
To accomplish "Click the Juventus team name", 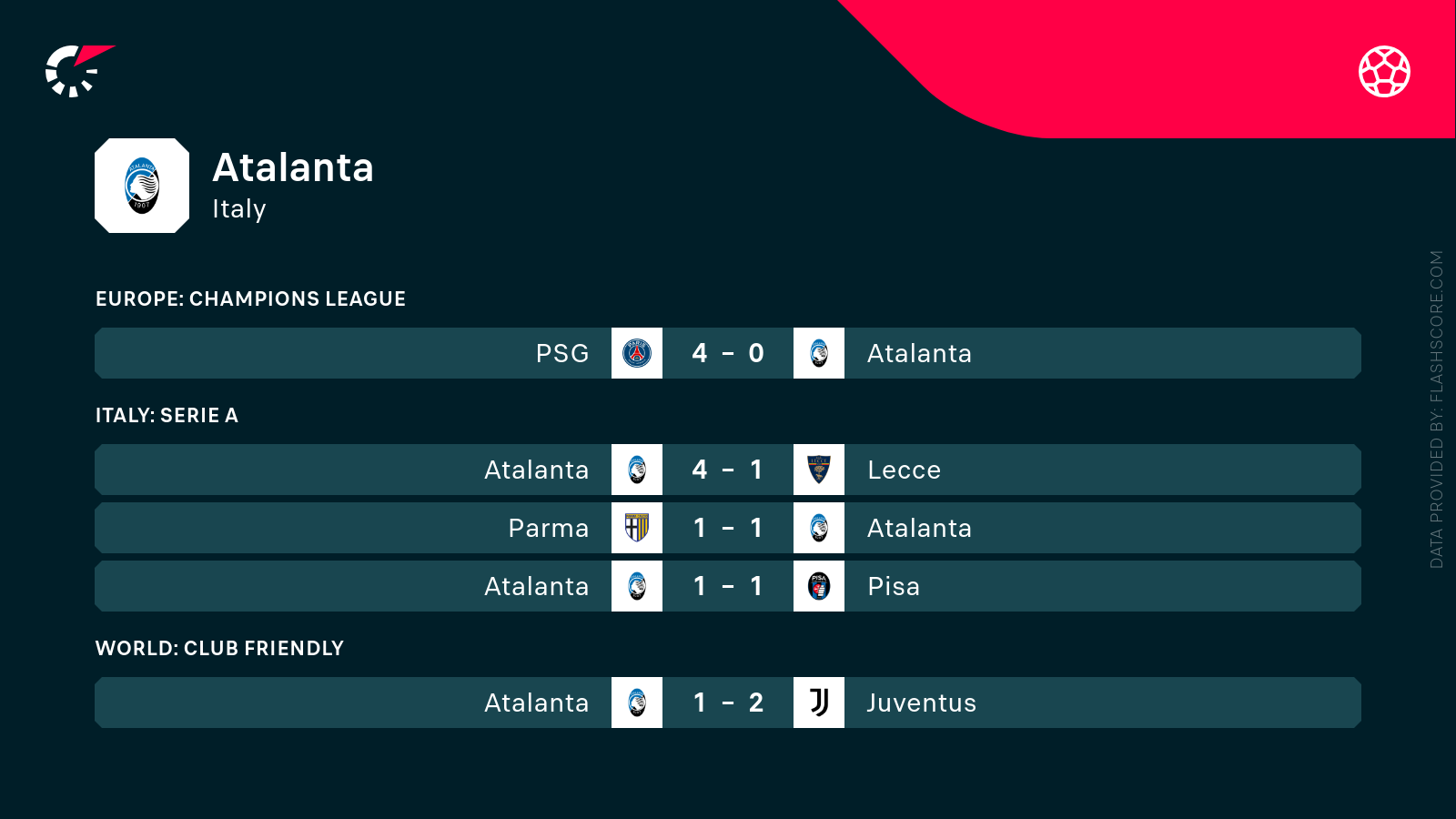I will (x=921, y=703).
